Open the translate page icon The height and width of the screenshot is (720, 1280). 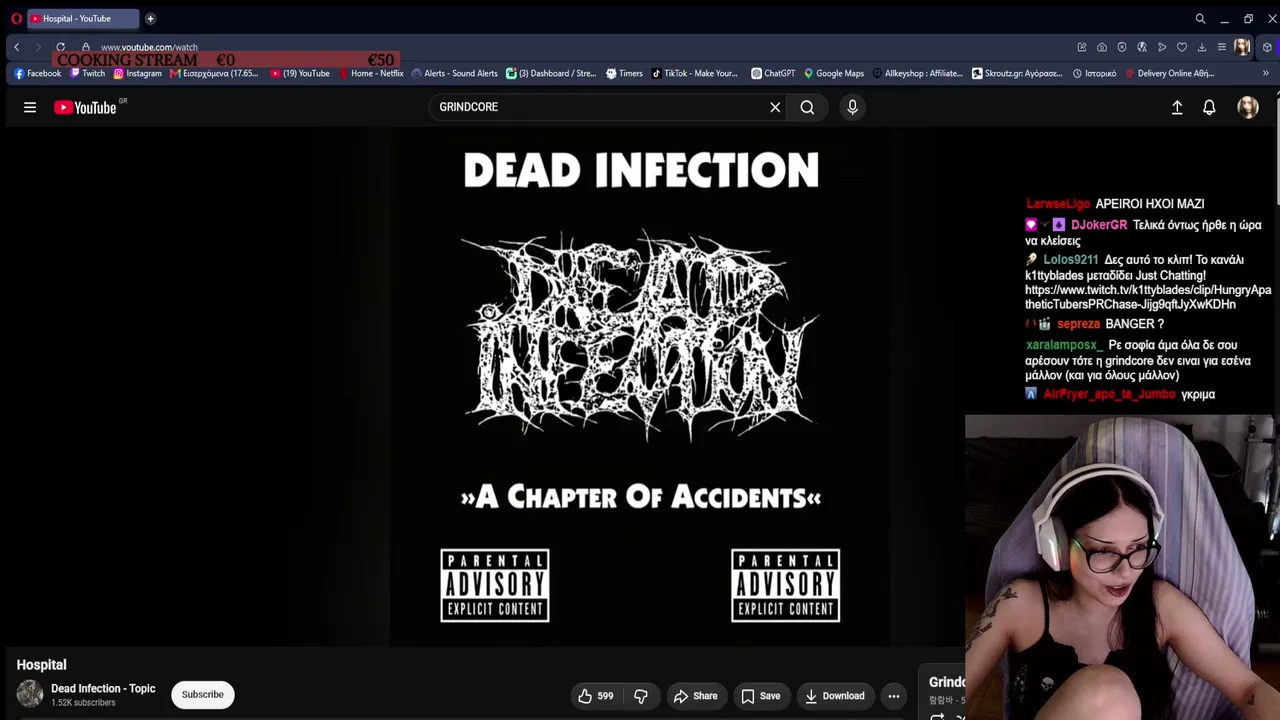[1142, 47]
